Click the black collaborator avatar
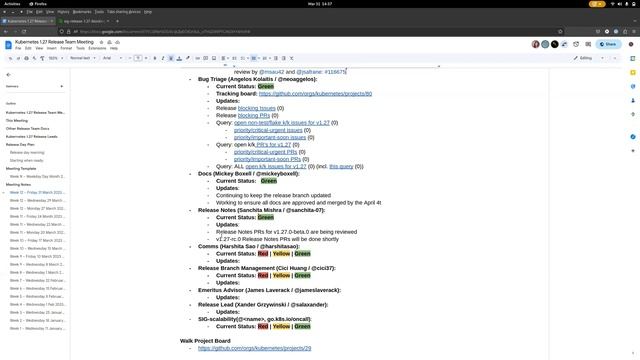The width and height of the screenshot is (640, 360). pos(554,44)
